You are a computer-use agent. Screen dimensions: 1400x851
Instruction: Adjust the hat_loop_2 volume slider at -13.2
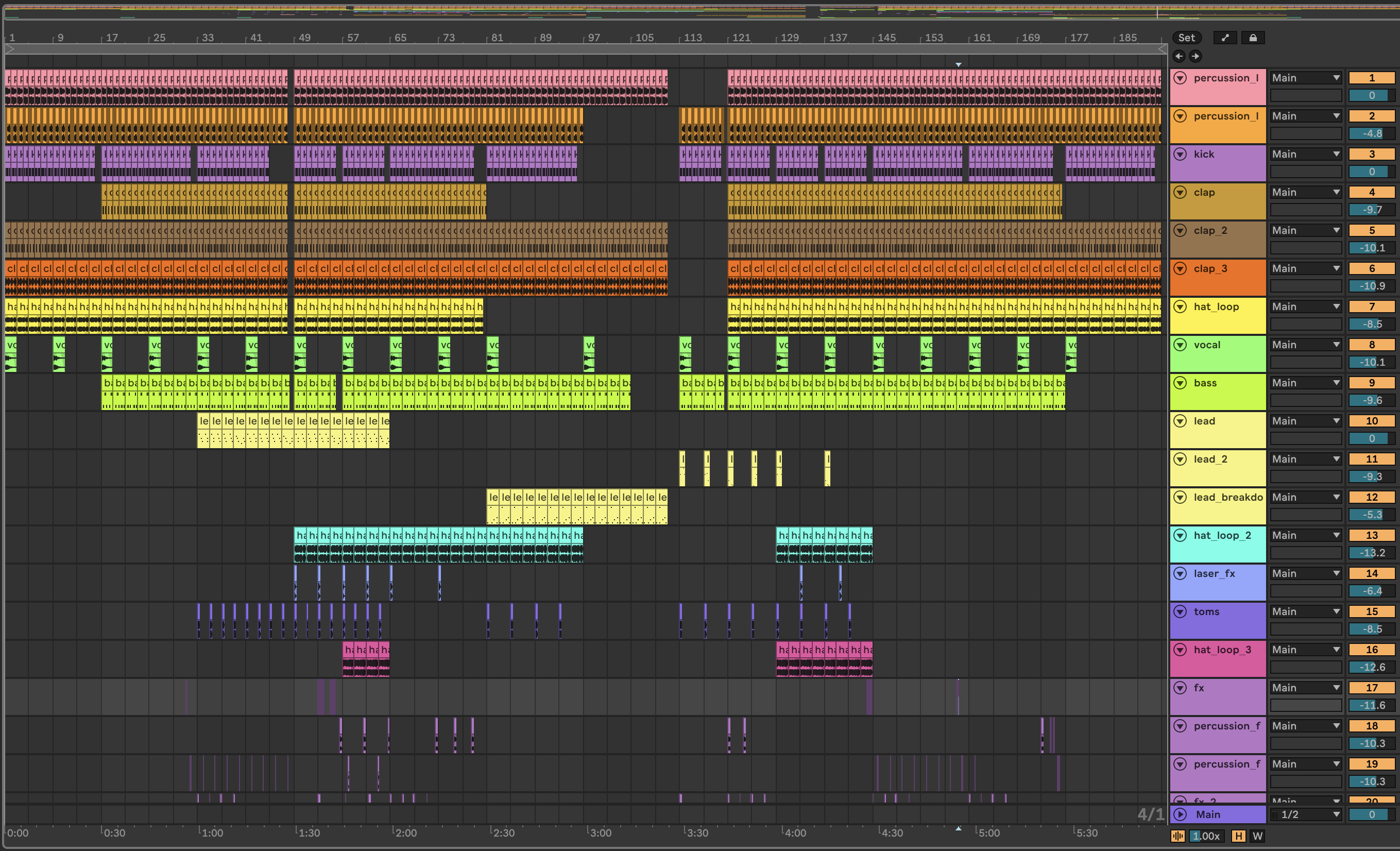[x=1371, y=553]
